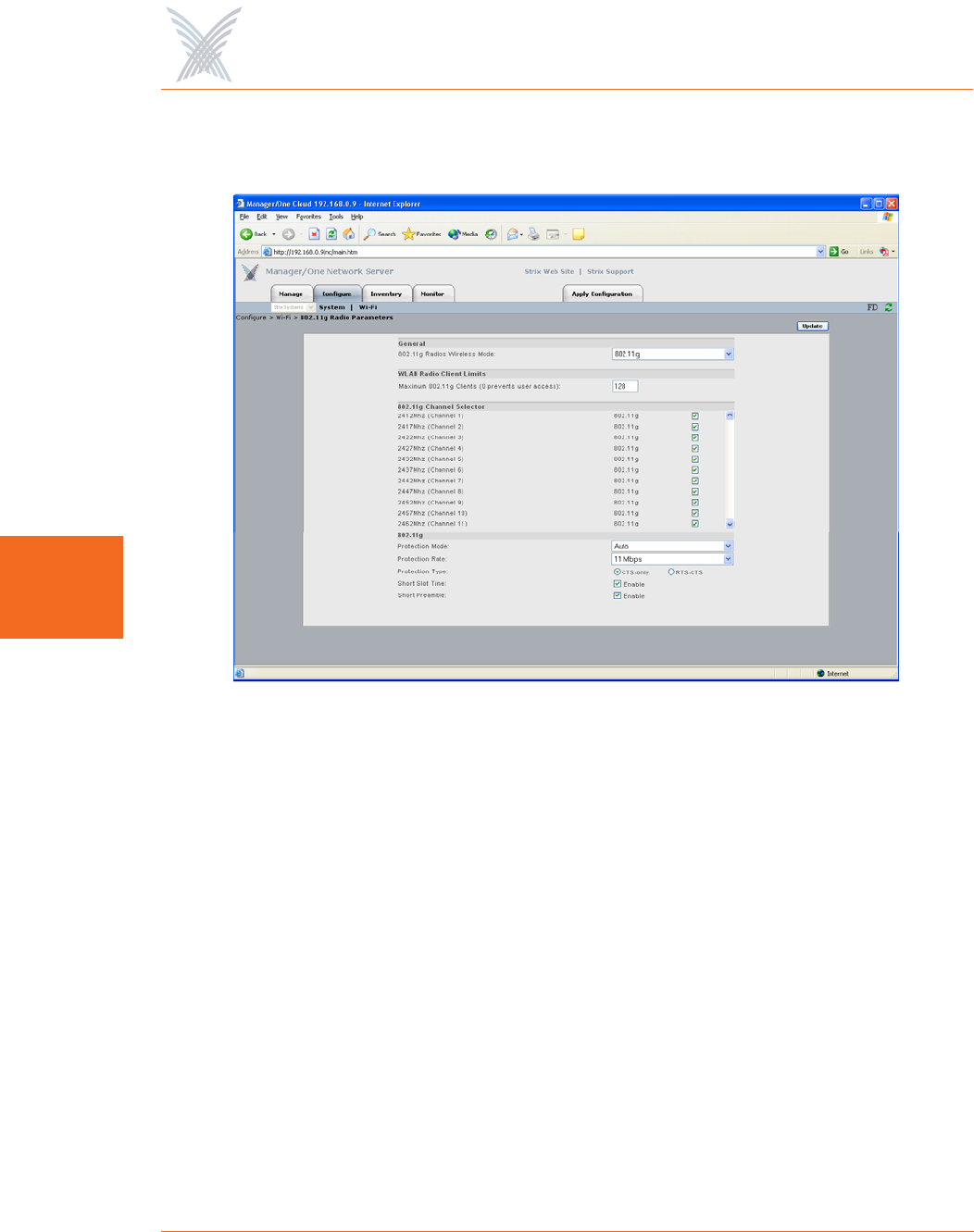Image resolution: width=974 pixels, height=1232 pixels.
Task: Open the Edit menu
Action: tap(262, 217)
